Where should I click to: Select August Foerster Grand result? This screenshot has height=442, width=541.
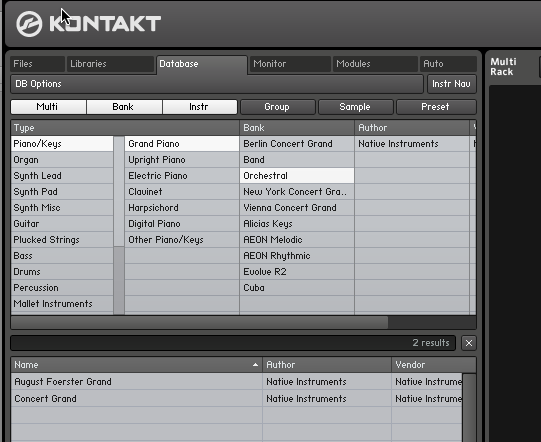tap(236, 382)
